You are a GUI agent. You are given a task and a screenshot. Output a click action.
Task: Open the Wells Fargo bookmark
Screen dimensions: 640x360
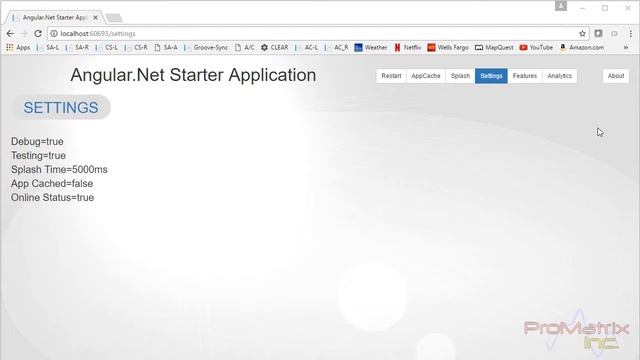448,47
